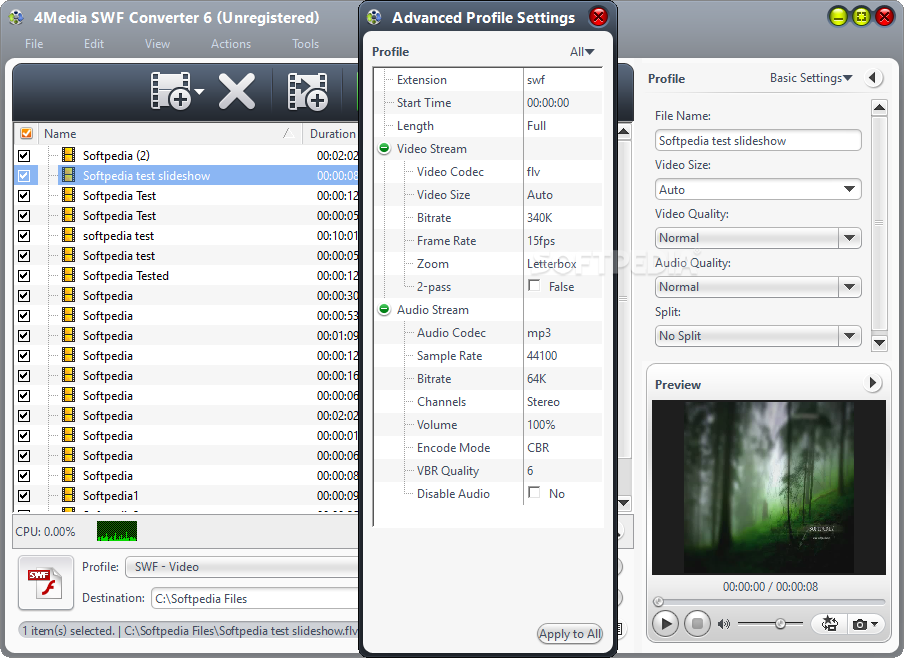The image size is (904, 658).
Task: Click the snapshot camera icon
Action: tap(860, 624)
